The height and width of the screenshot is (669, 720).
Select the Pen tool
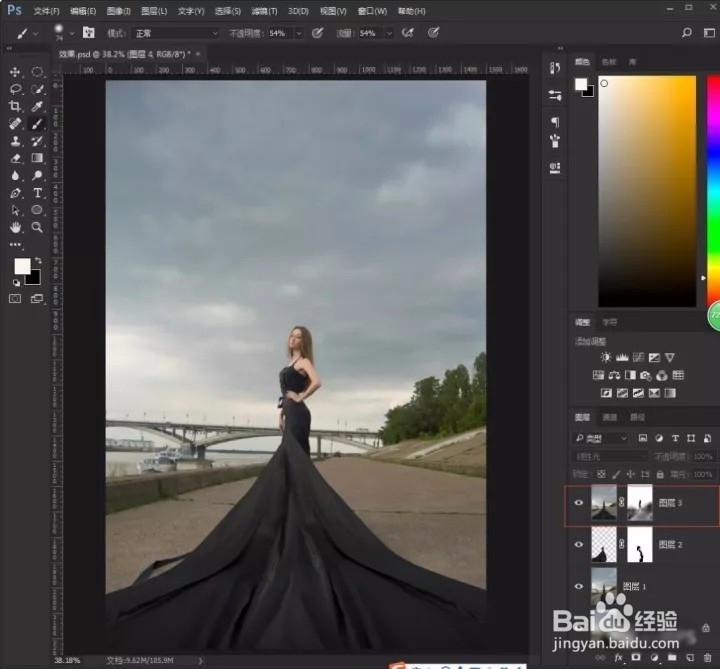(15, 193)
